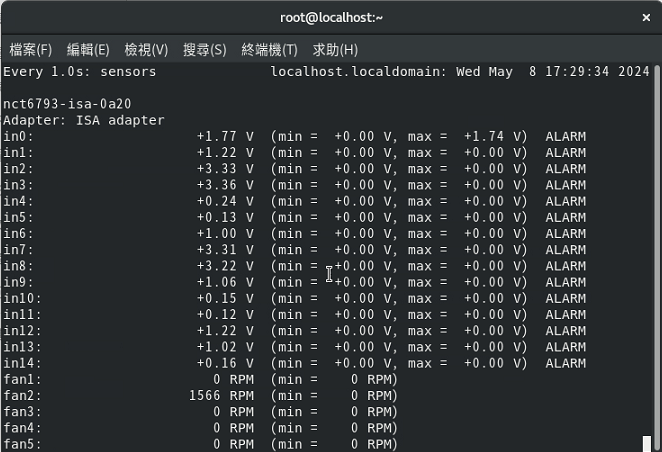Click the max +1.74 V value on in0
This screenshot has width=662, height=452.
click(495, 136)
